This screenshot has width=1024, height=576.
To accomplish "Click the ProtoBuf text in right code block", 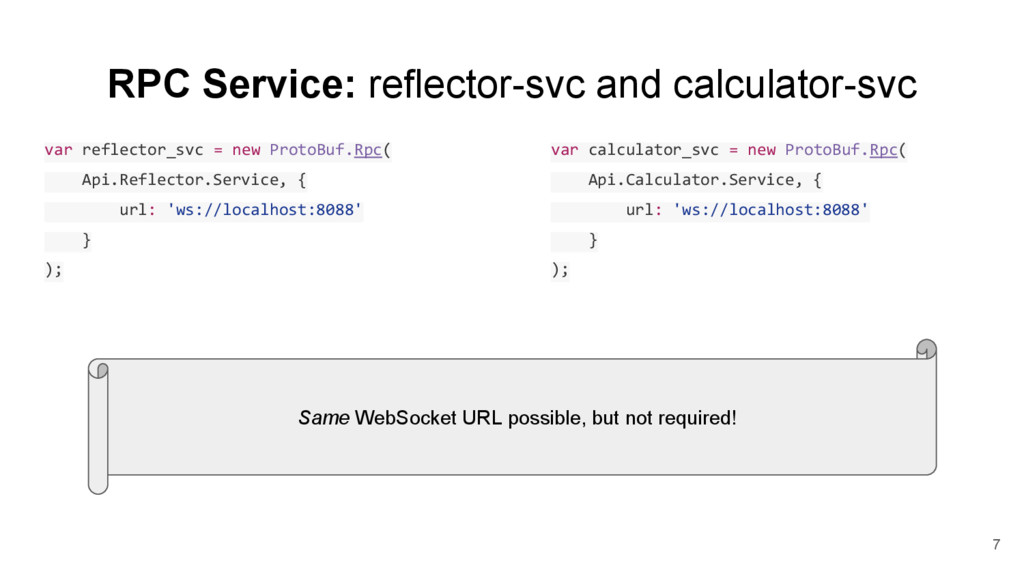I will [x=822, y=150].
